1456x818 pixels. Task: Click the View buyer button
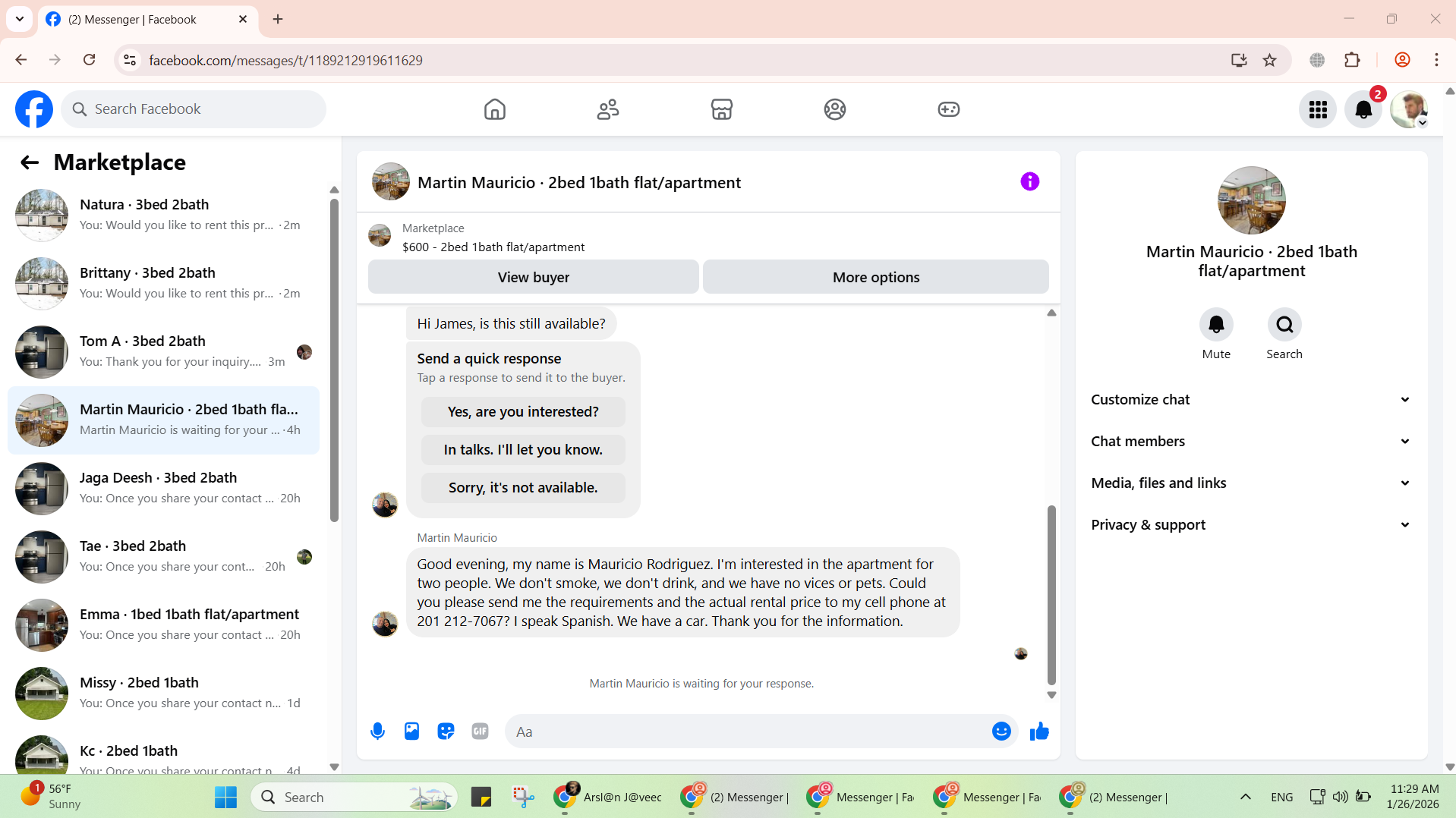[x=533, y=277]
